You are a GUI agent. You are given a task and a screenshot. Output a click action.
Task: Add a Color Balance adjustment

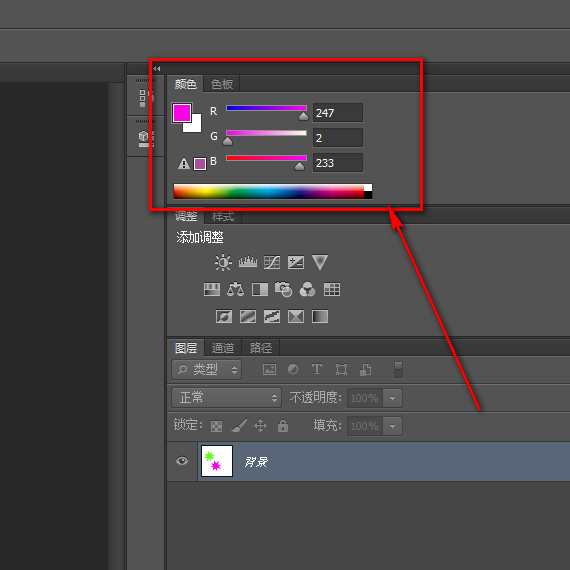click(235, 289)
